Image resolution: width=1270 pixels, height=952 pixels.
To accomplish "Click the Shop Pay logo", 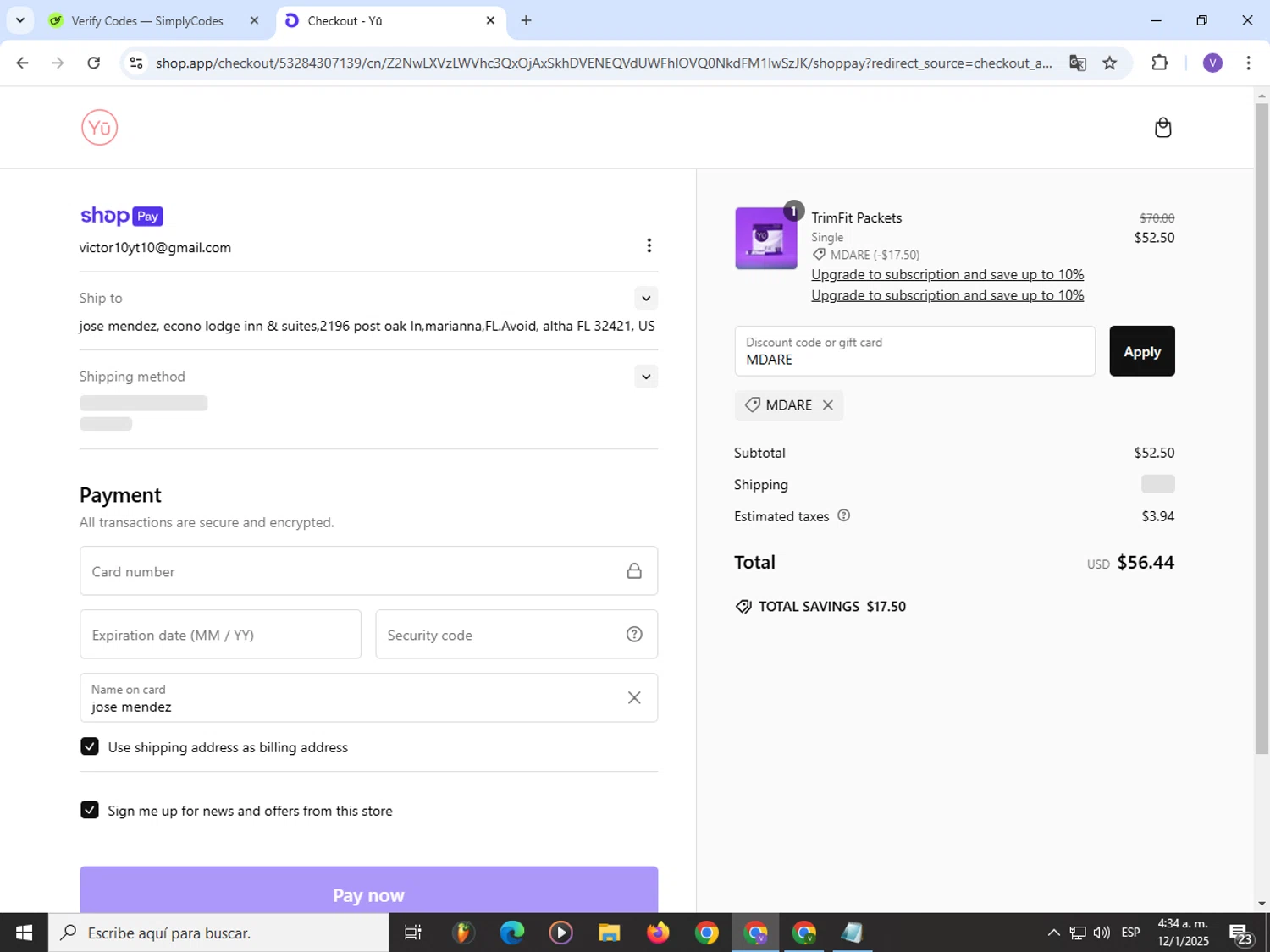I will click(121, 216).
